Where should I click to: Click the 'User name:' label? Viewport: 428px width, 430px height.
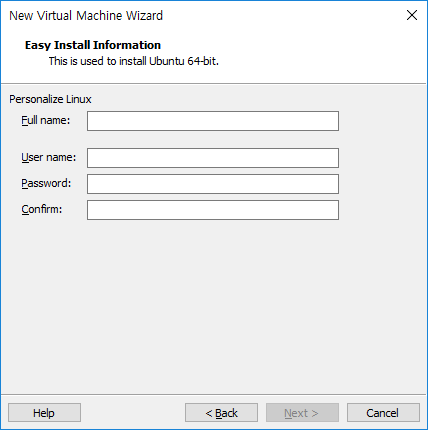(x=49, y=157)
